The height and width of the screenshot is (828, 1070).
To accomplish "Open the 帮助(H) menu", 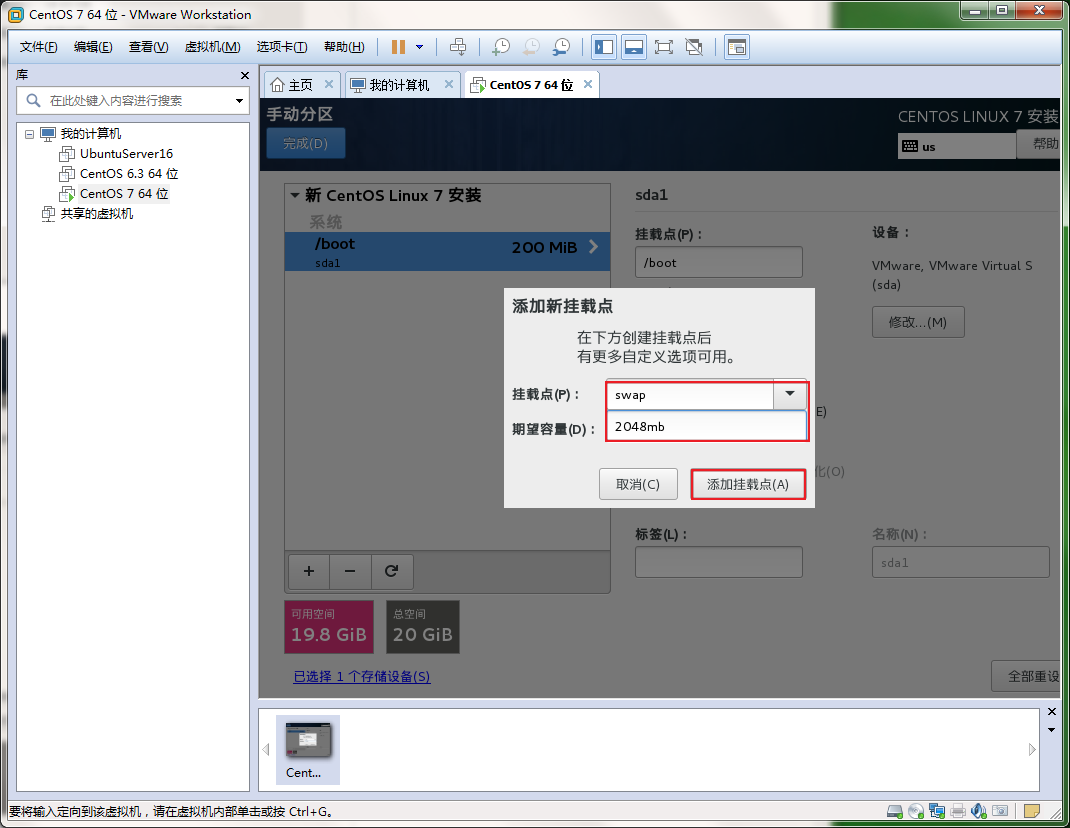I will click(344, 47).
